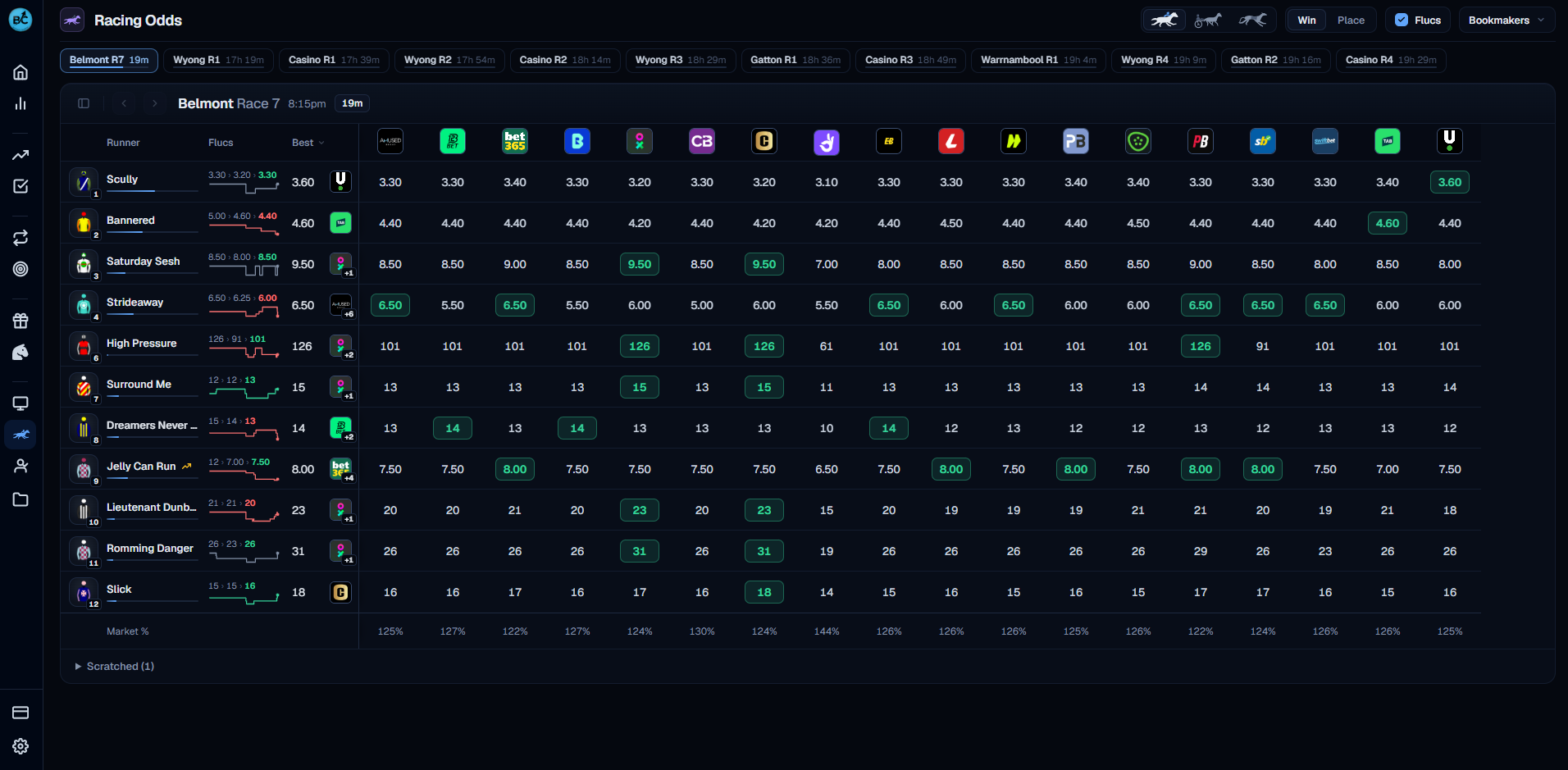Select the thoroughbred horse racing icon
1568x770 pixels.
coord(1164,20)
